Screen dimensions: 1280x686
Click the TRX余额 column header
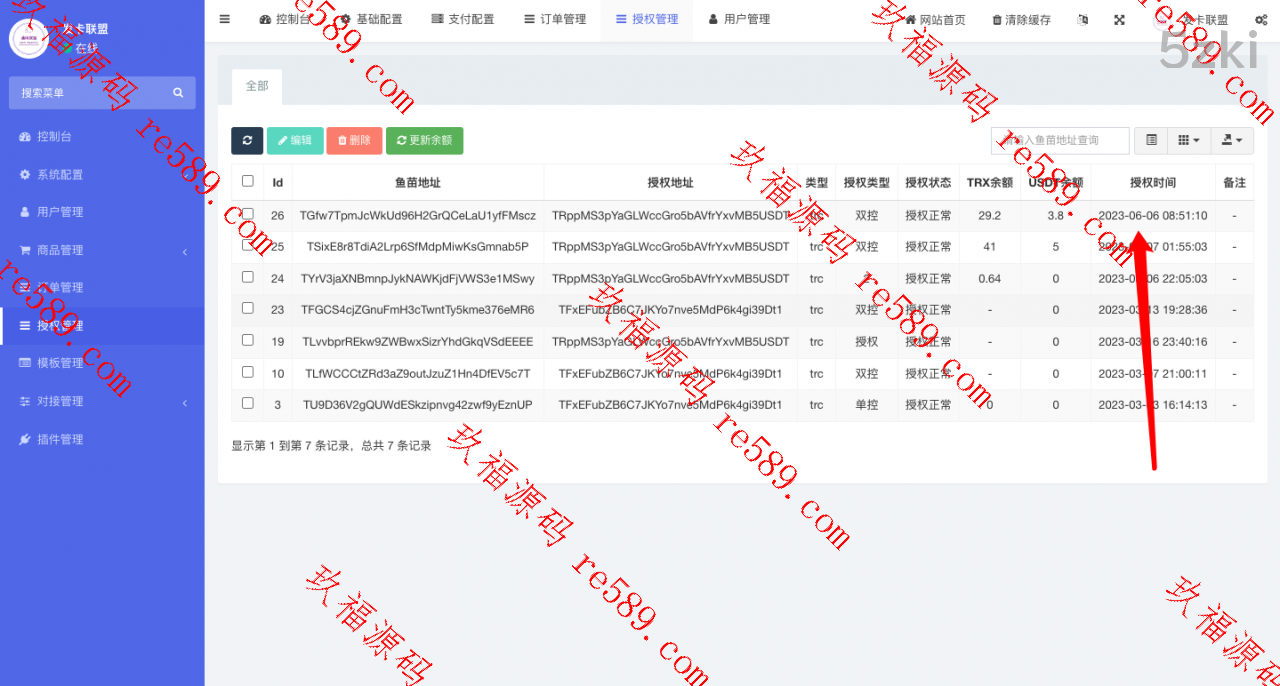(x=990, y=183)
